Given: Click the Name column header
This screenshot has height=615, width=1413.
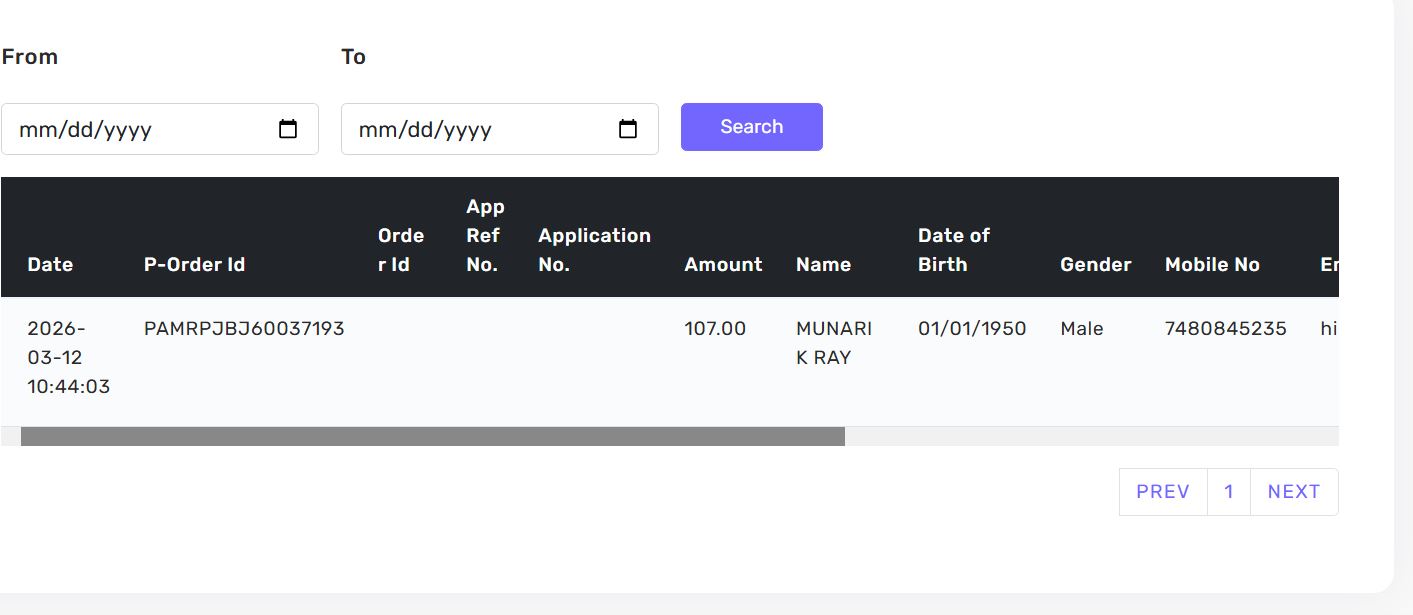Looking at the screenshot, I should (x=823, y=264).
